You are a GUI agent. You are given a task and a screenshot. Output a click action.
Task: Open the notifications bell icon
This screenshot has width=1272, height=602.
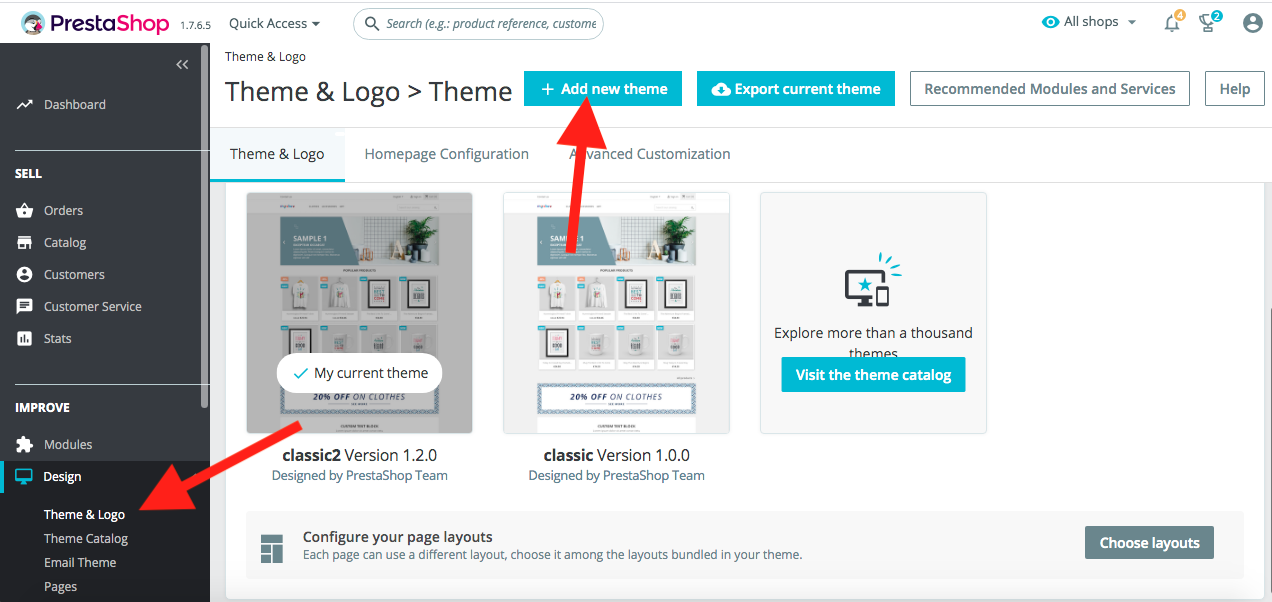pos(1172,23)
